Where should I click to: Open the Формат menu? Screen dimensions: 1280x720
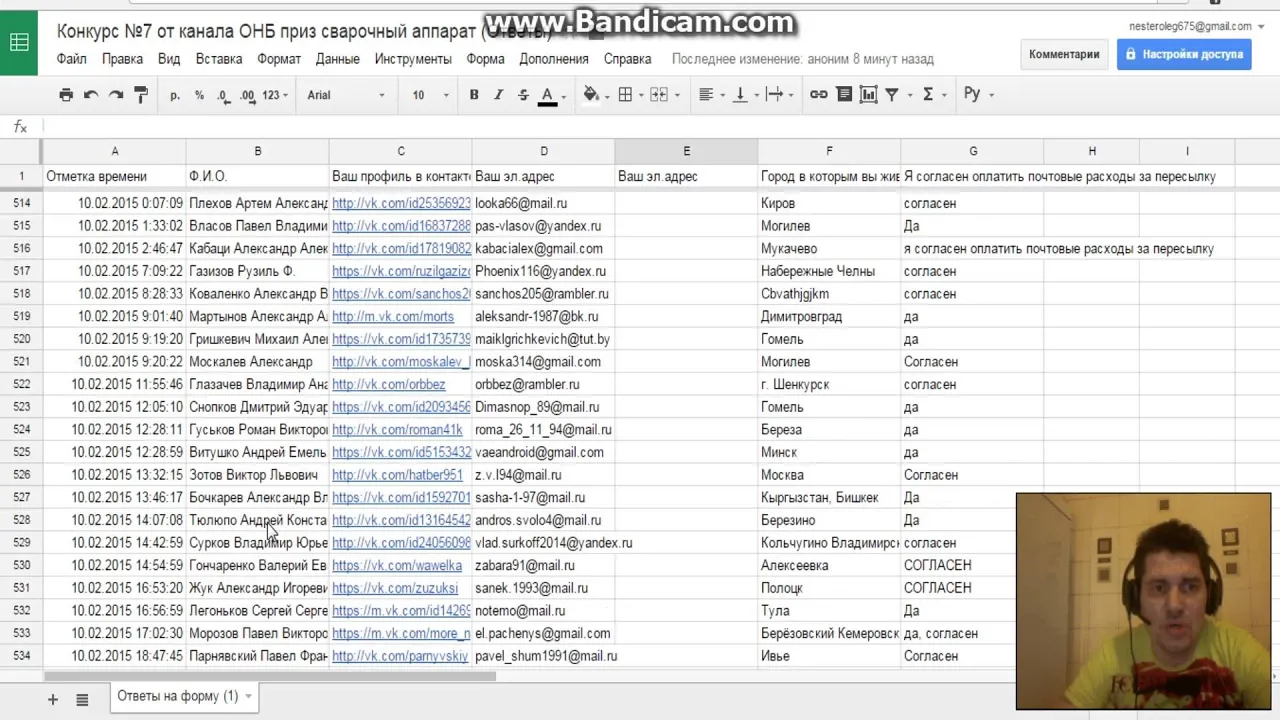(279, 59)
